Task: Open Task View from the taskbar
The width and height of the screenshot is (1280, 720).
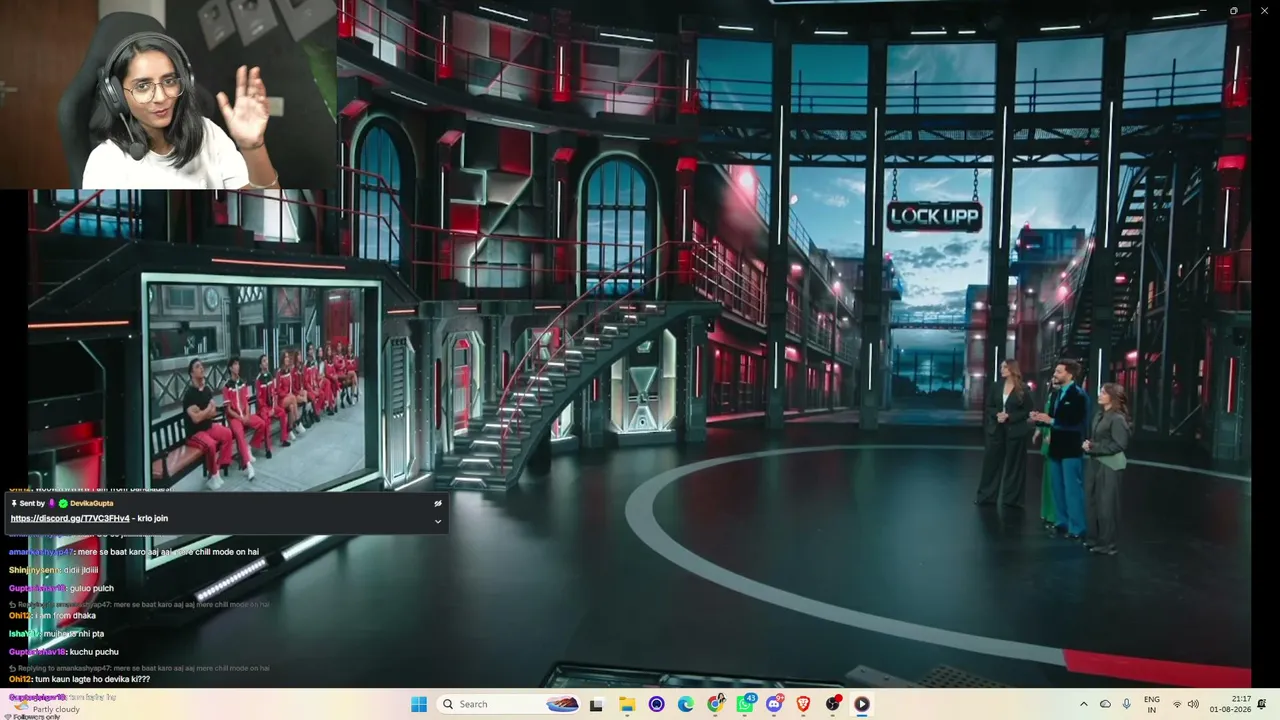Action: 596,704
